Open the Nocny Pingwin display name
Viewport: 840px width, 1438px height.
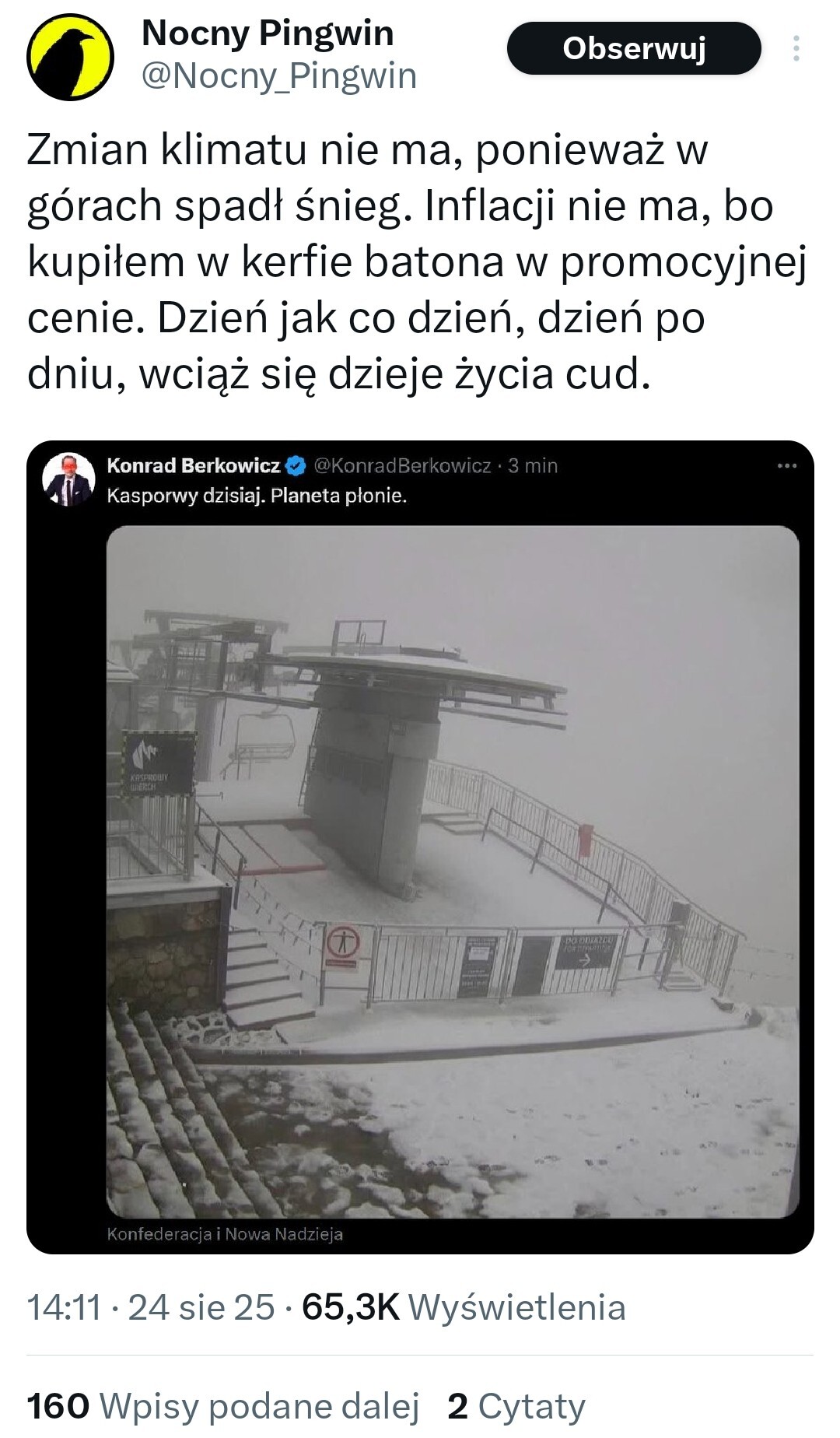[268, 33]
